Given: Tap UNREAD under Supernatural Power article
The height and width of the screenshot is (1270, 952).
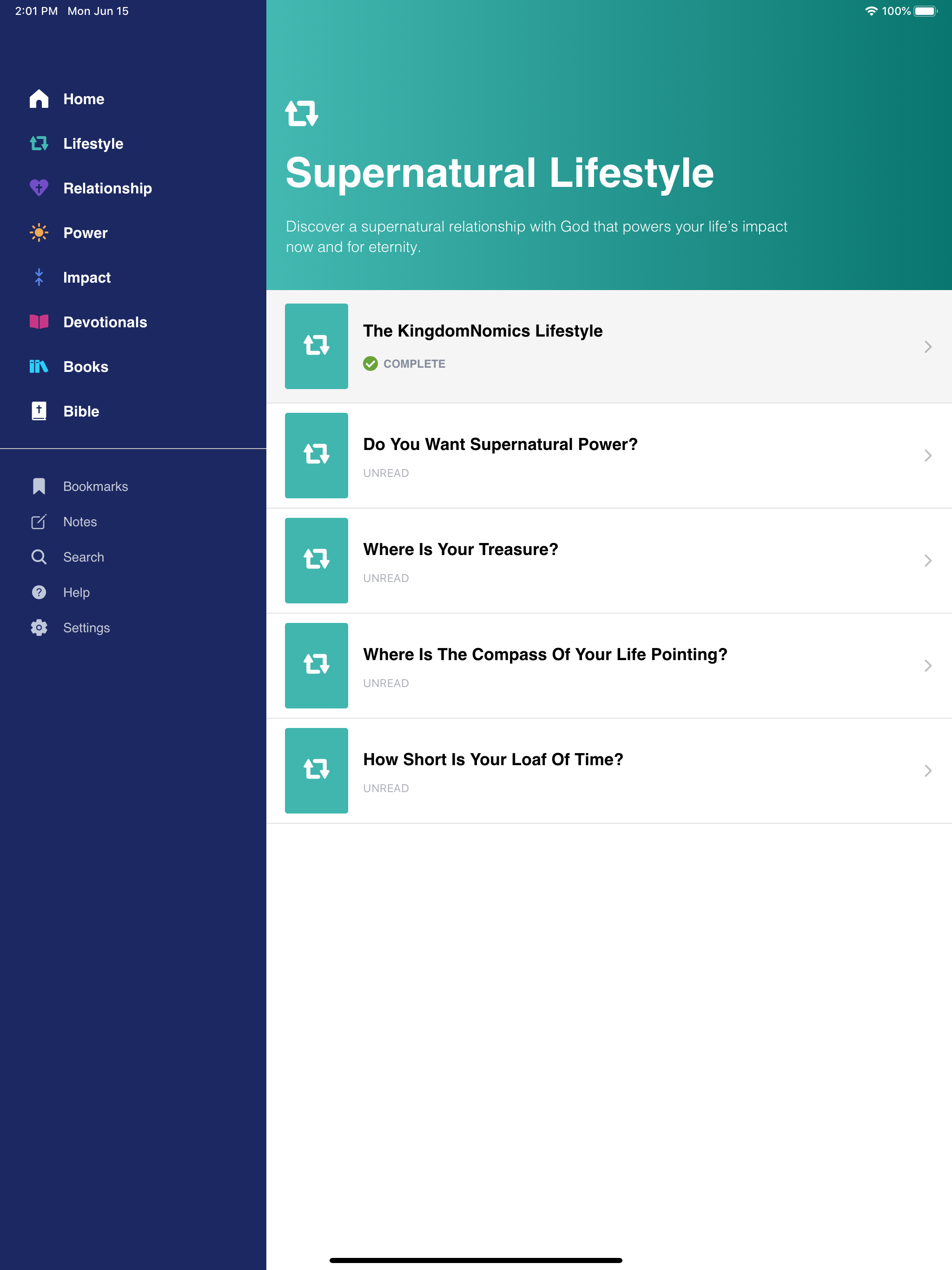Looking at the screenshot, I should pyautogui.click(x=386, y=473).
